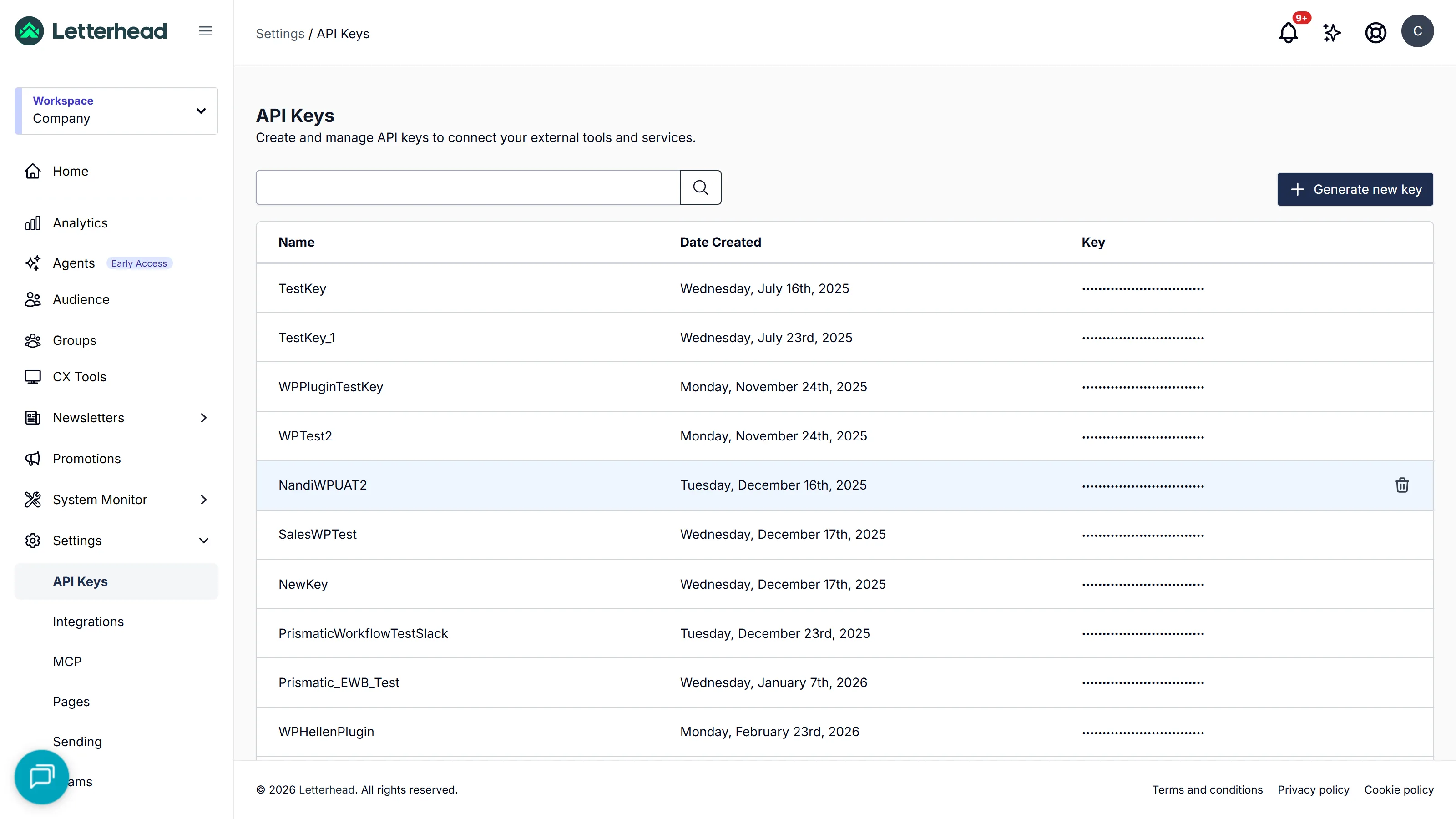Open CX Tools page
This screenshot has width=1456, height=819.
(80, 377)
